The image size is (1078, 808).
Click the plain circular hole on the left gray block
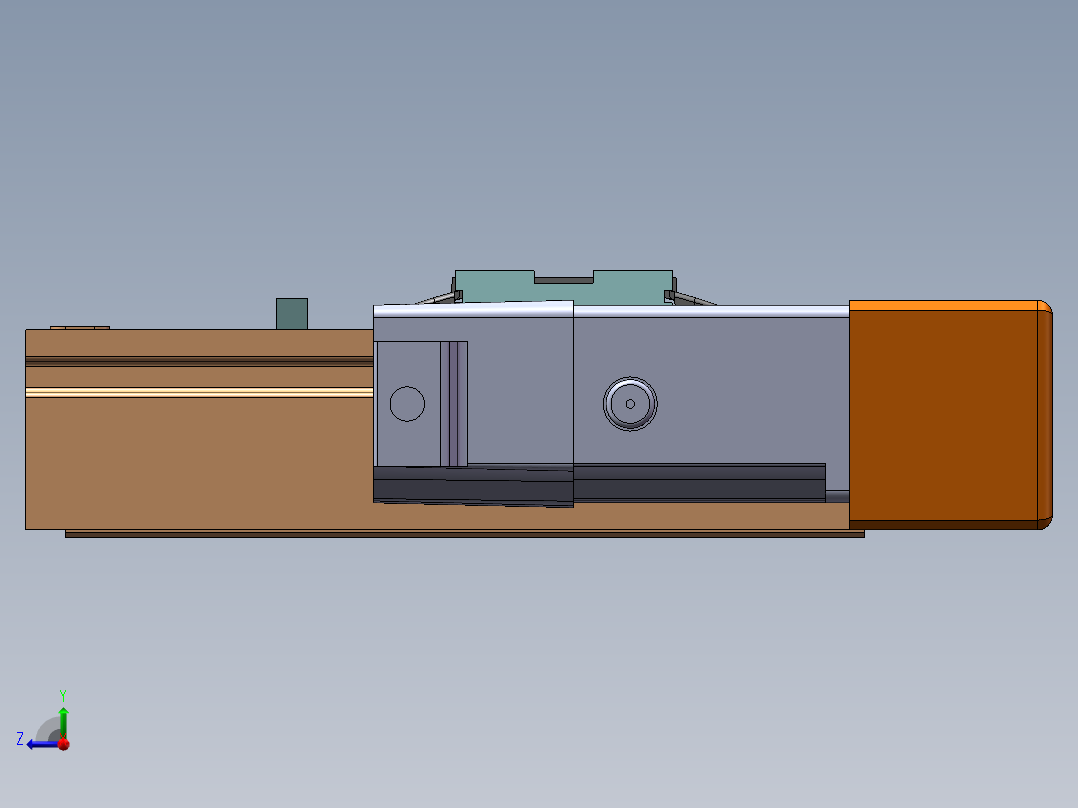(407, 404)
